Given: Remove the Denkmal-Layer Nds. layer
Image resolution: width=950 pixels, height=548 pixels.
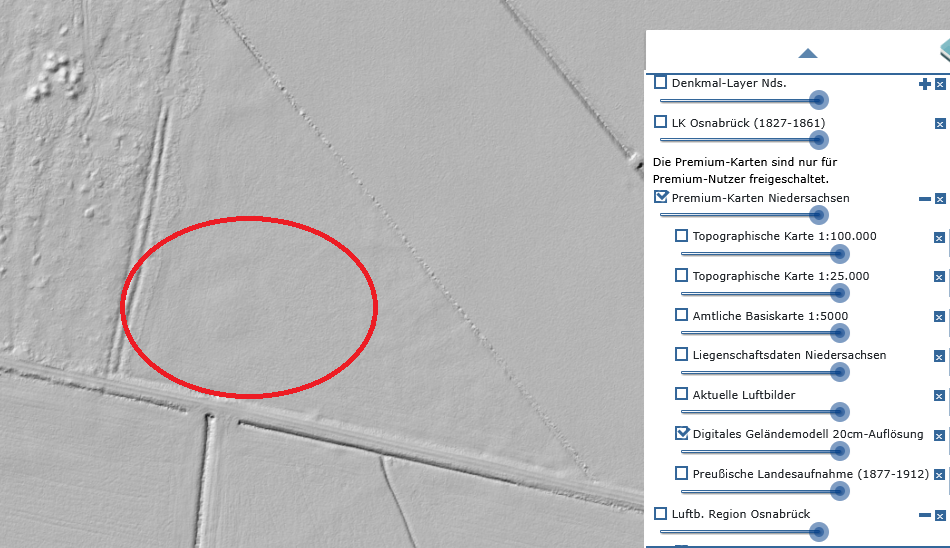Looking at the screenshot, I should click(940, 84).
